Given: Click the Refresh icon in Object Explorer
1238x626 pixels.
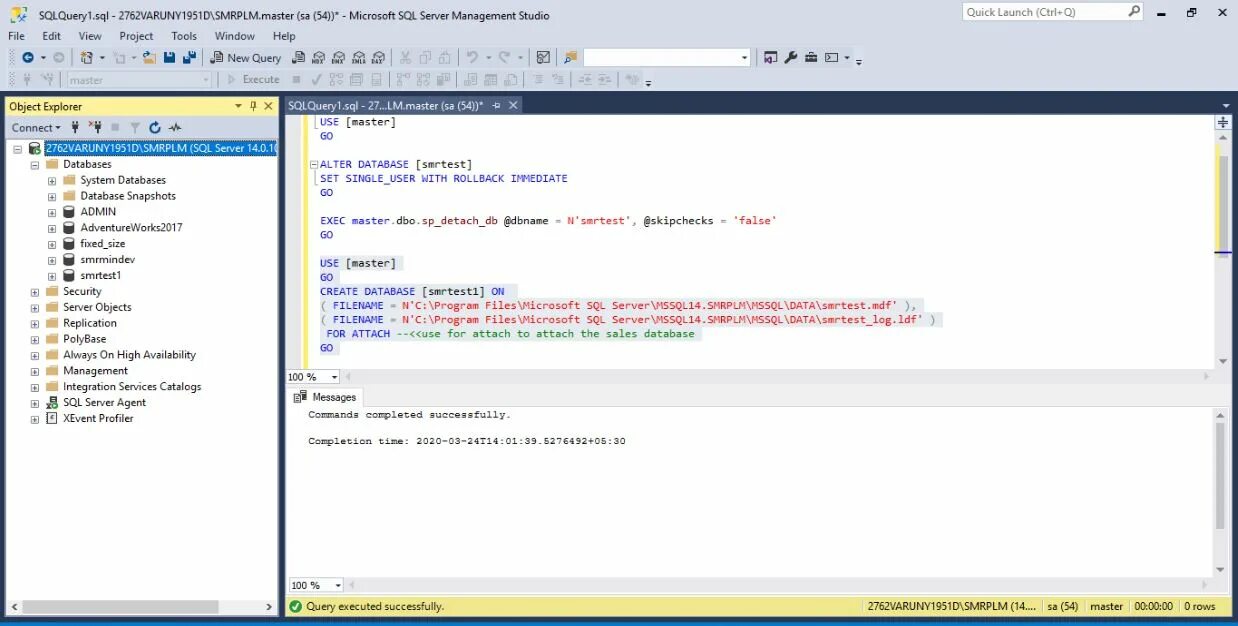Looking at the screenshot, I should tap(155, 128).
